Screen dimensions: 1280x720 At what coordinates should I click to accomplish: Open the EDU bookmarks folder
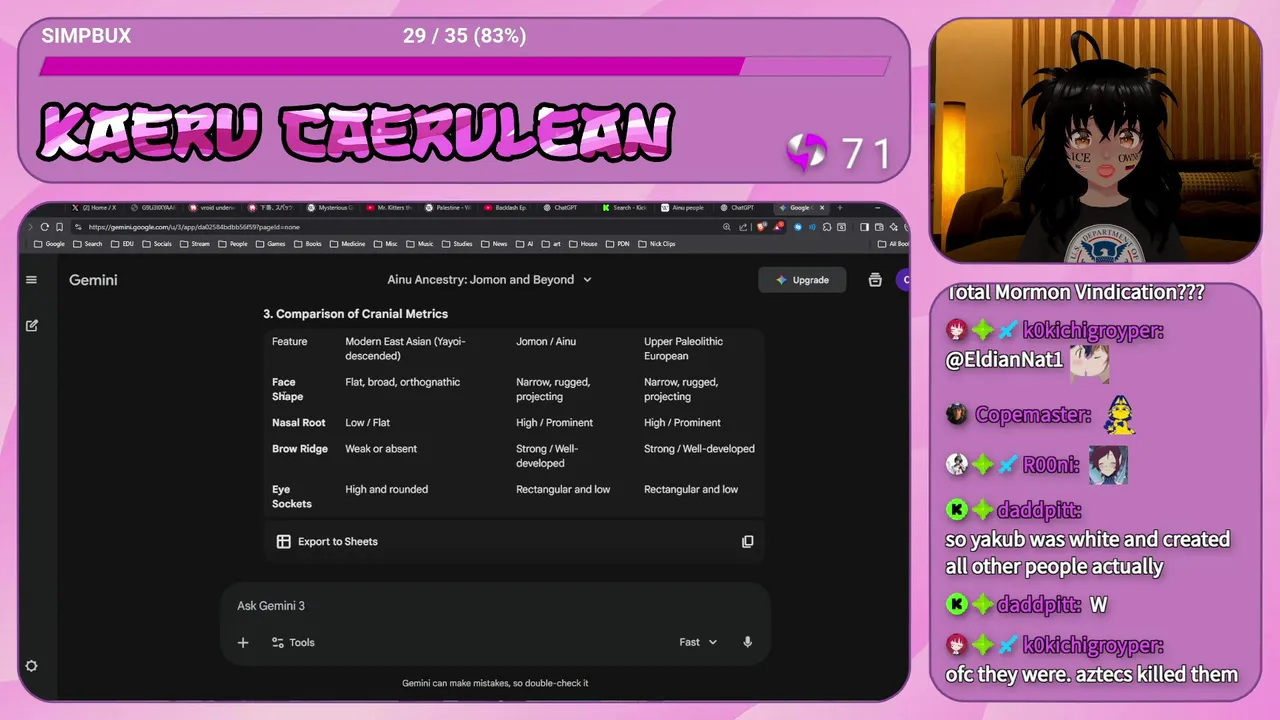(x=122, y=244)
